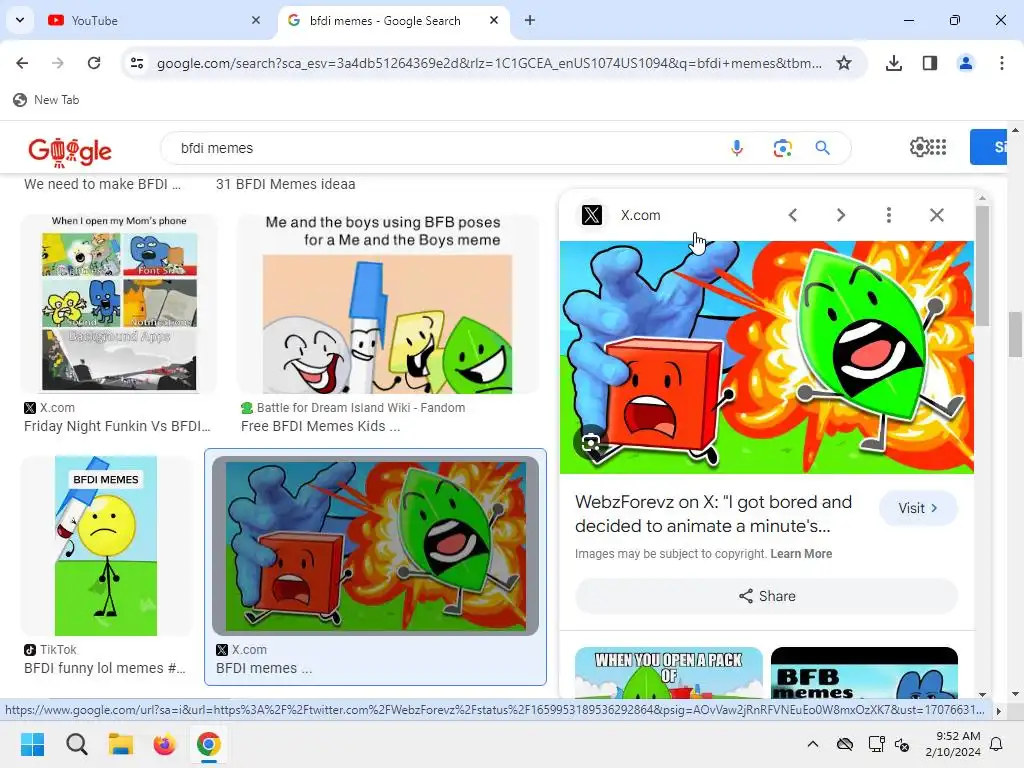1024x768 pixels.
Task: Go to the Google homepage via logo
Action: click(70, 152)
